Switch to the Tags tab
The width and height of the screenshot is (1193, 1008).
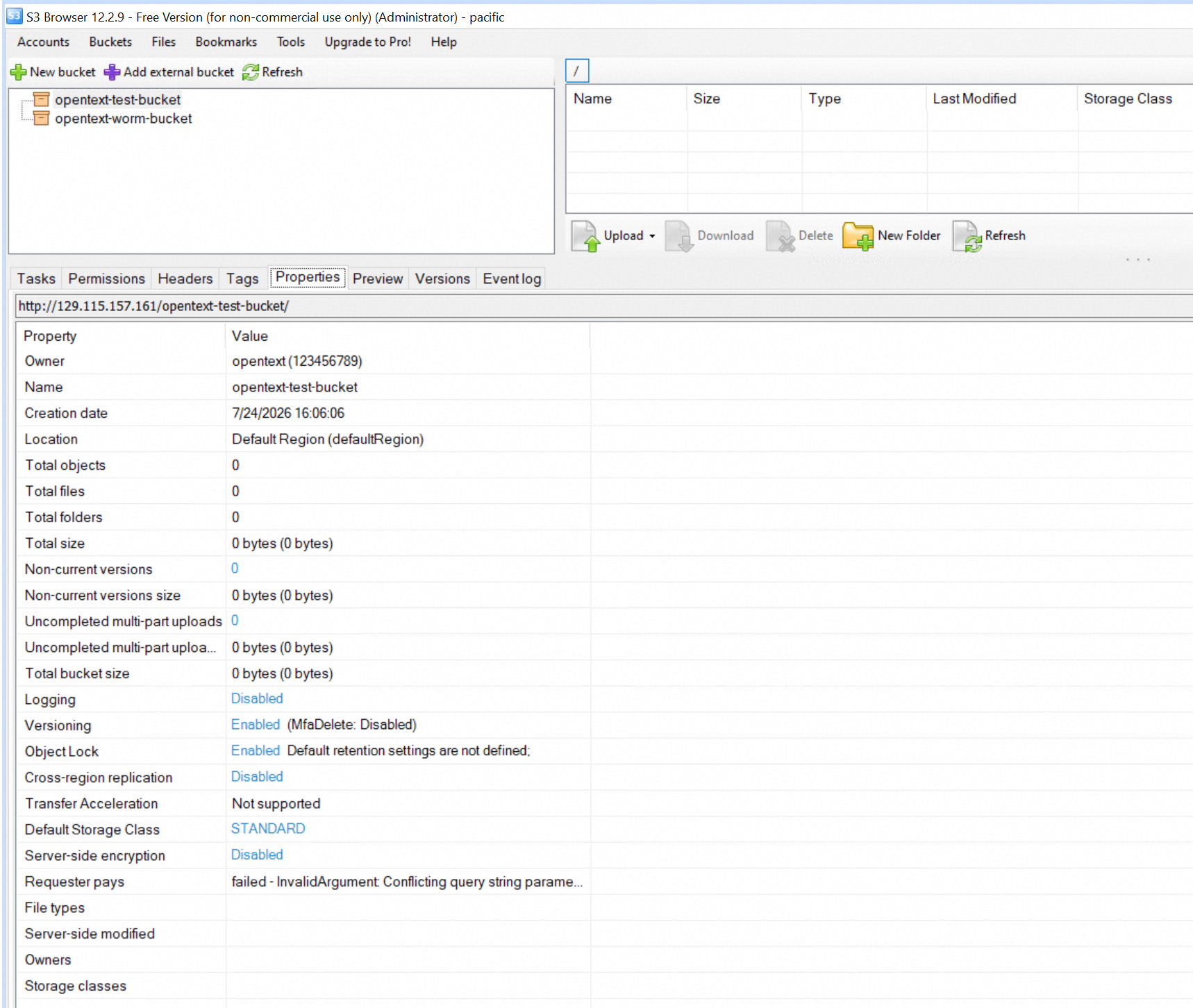click(242, 278)
